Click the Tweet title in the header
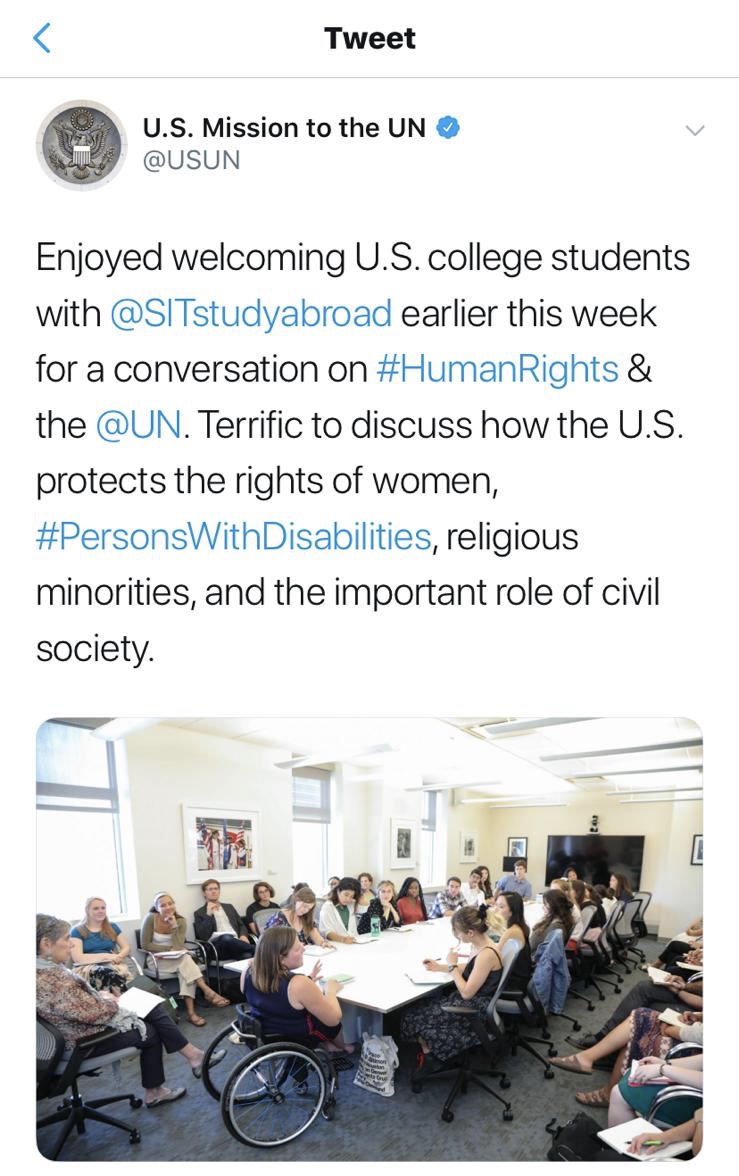Screen dimensions: 739x1176 point(369,38)
